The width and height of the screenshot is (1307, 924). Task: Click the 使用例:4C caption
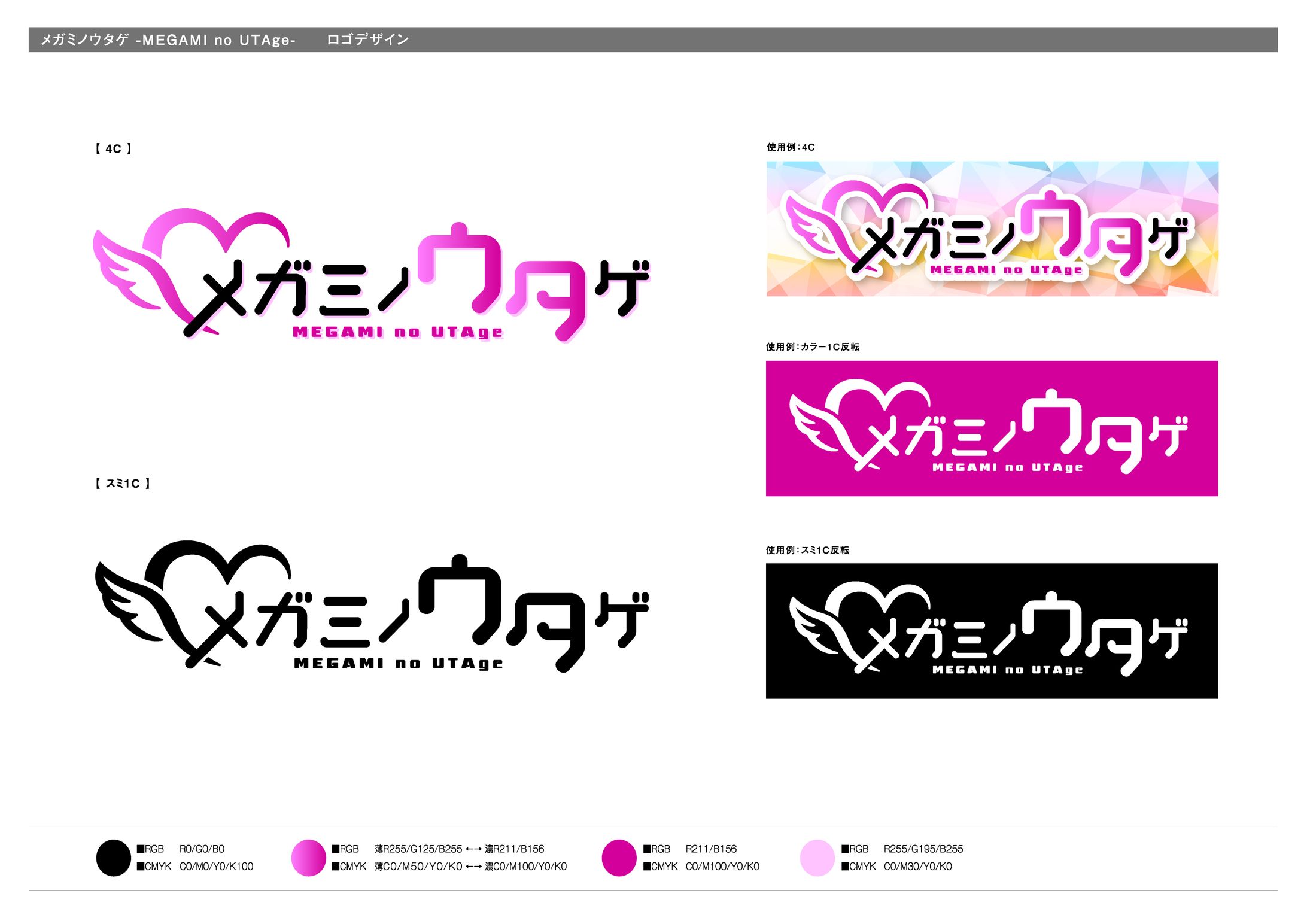(x=791, y=147)
